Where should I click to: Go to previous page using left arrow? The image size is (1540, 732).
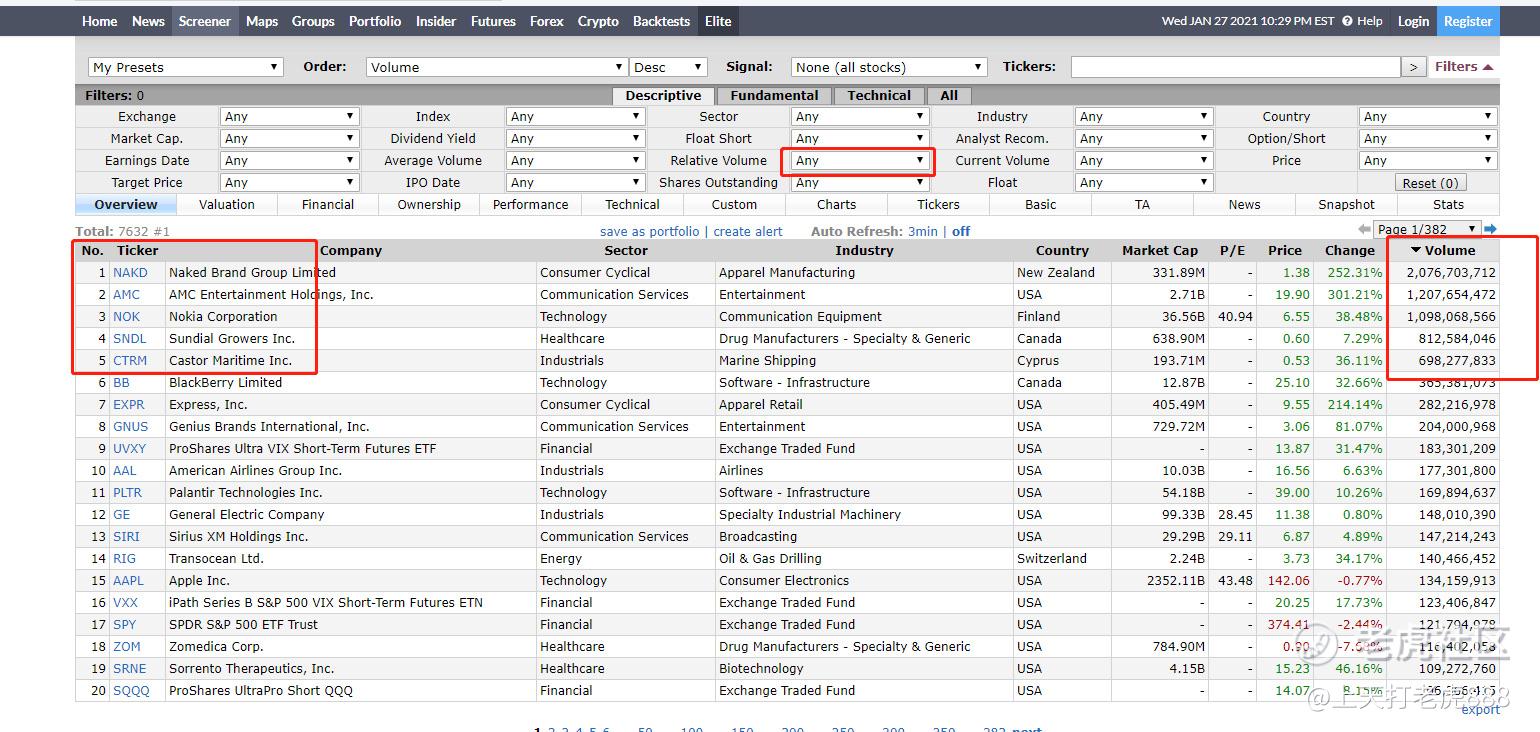click(x=1364, y=230)
